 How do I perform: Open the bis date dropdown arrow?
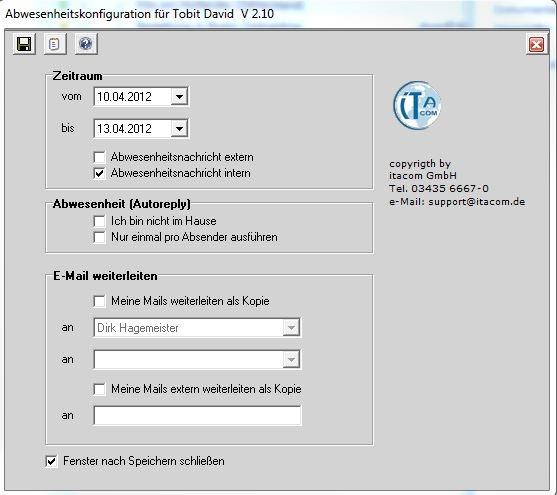(x=179, y=129)
